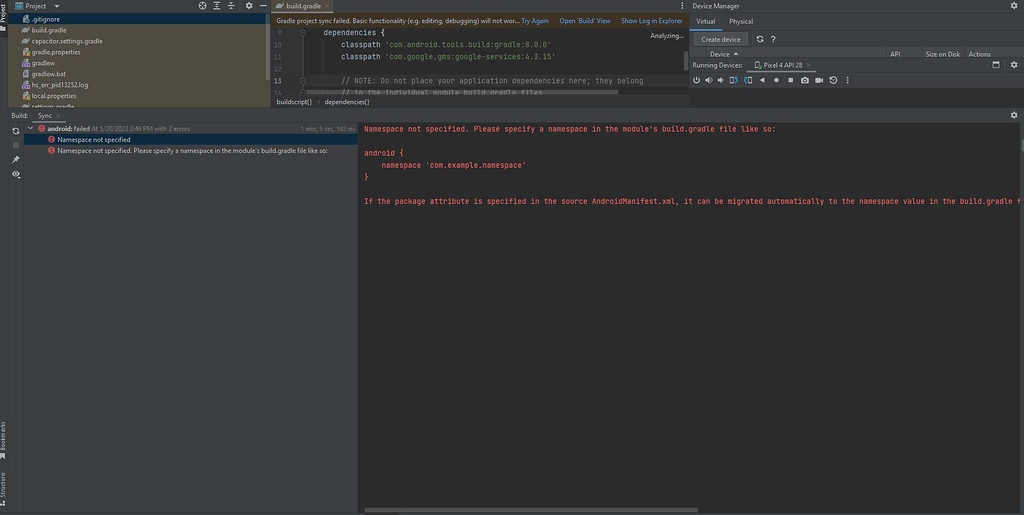Click Collapse All in Project panel

pyautogui.click(x=231, y=6)
